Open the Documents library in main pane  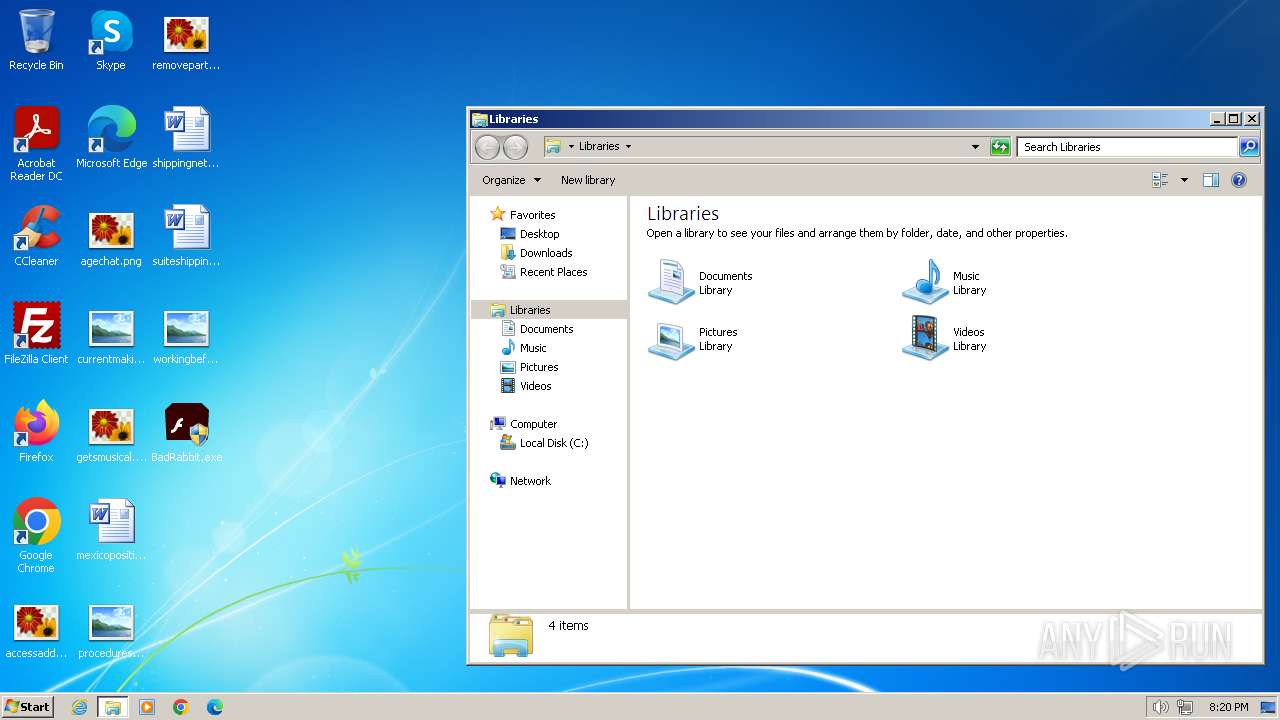point(700,282)
